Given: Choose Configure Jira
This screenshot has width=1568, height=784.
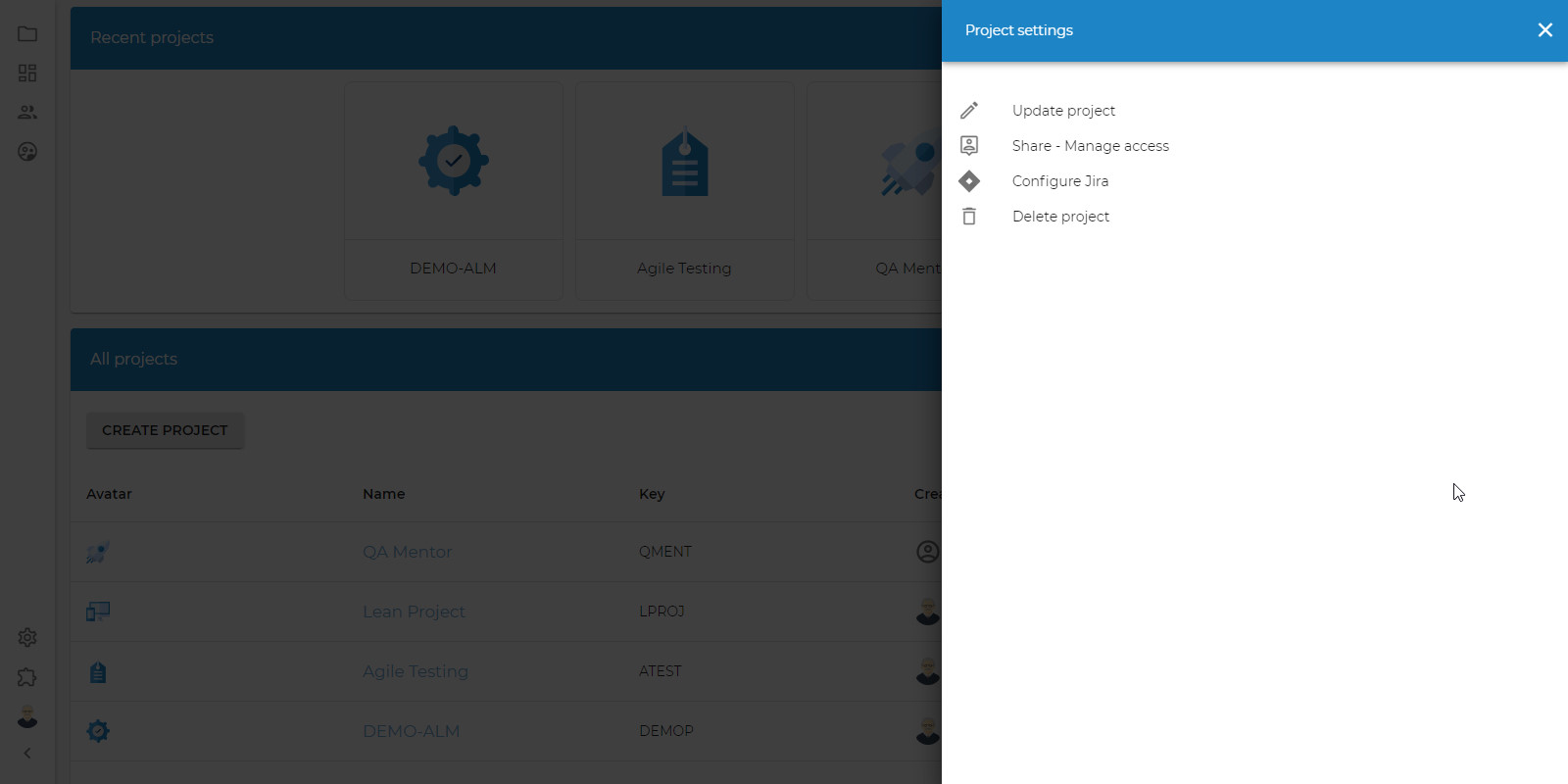Looking at the screenshot, I should tap(1060, 181).
